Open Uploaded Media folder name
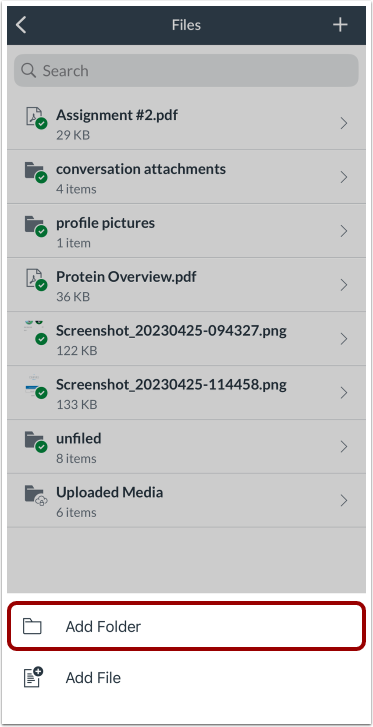The width and height of the screenshot is (373, 727). pyautogui.click(x=109, y=492)
